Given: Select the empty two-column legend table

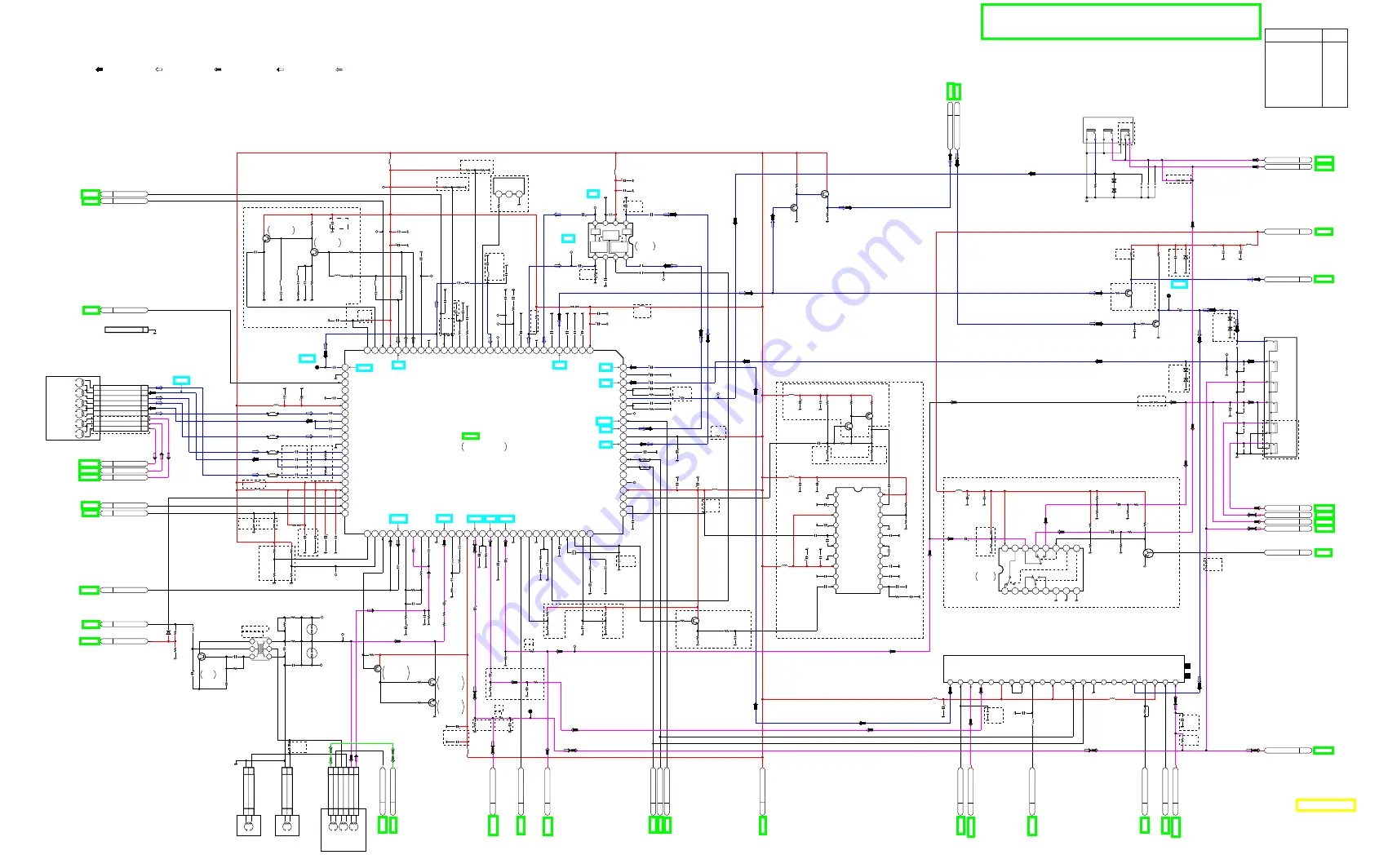Looking at the screenshot, I should click(1306, 69).
